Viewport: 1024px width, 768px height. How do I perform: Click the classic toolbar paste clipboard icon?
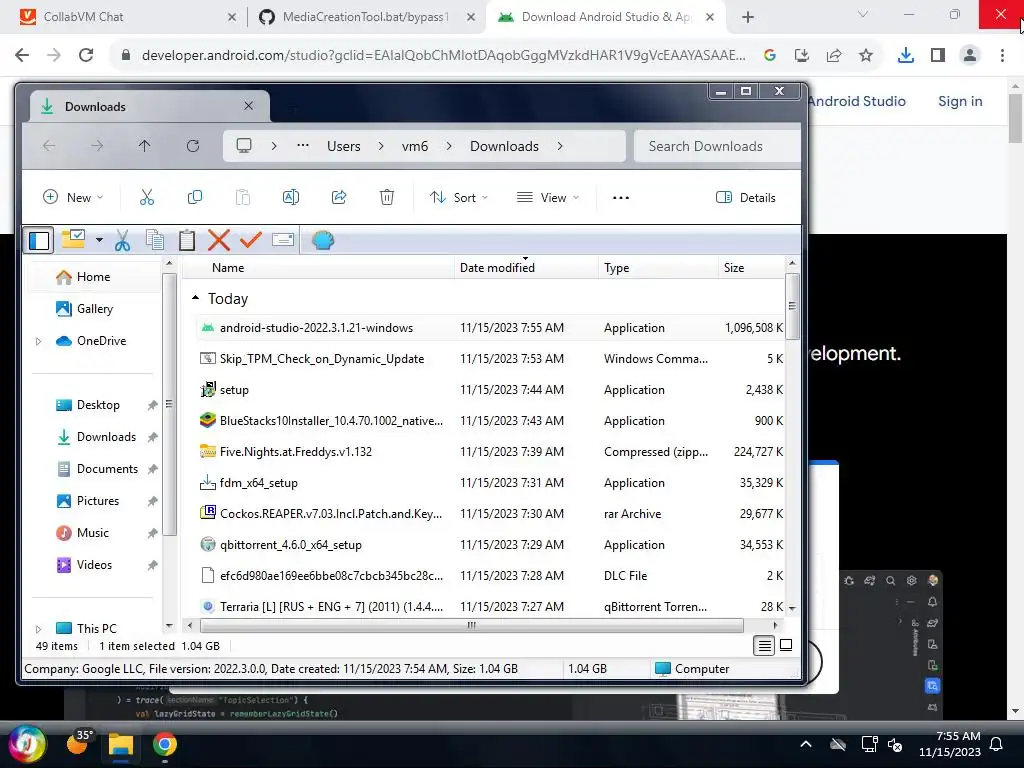[187, 240]
